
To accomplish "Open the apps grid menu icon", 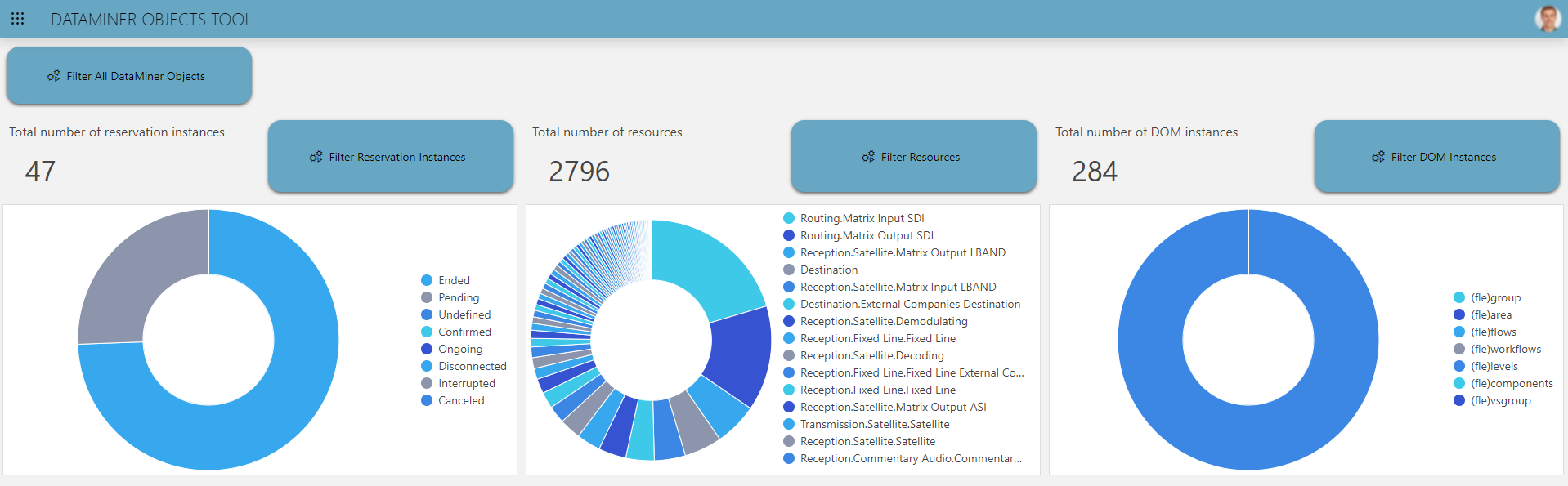I will pos(17,19).
